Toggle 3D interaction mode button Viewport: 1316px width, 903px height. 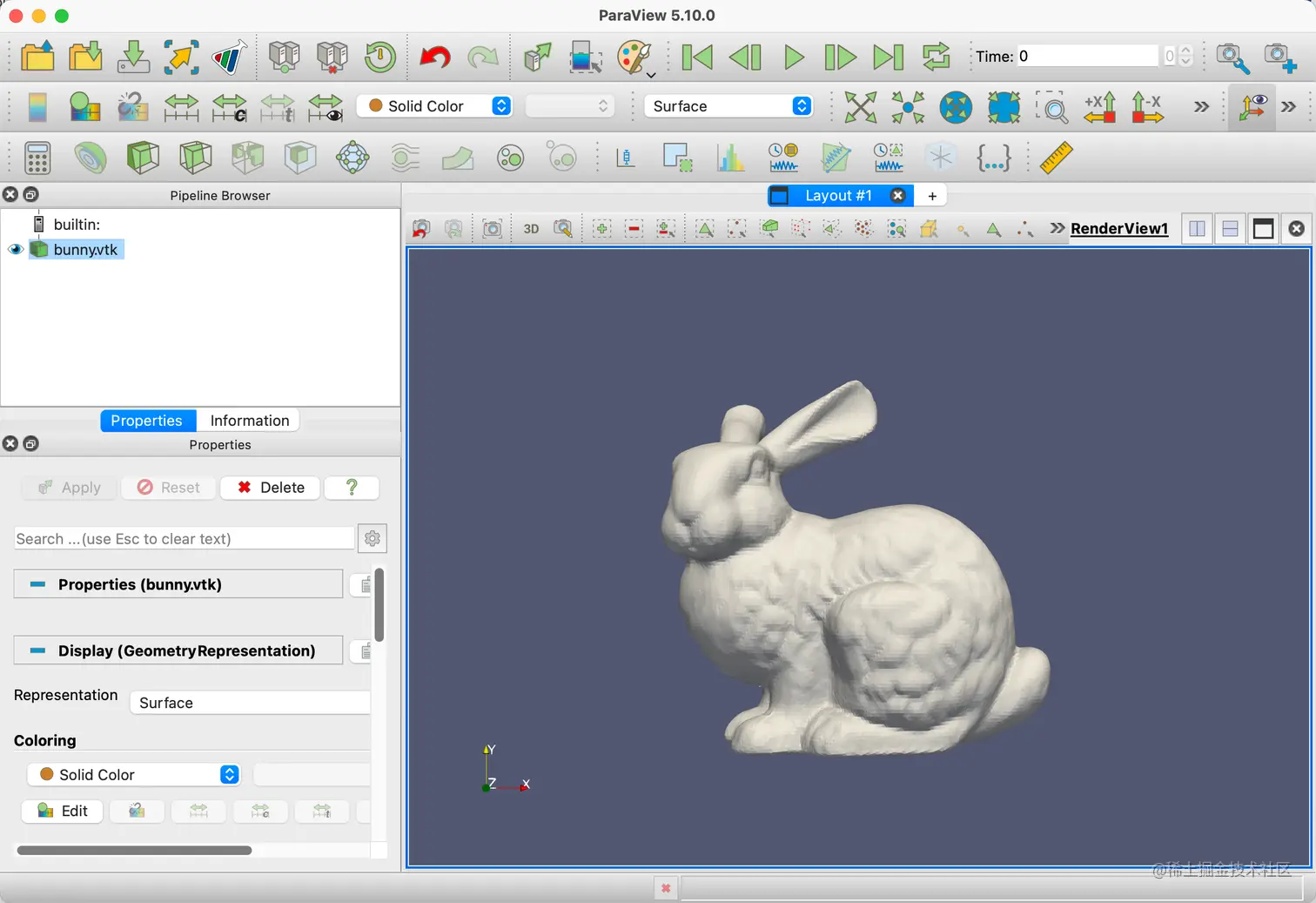[531, 229]
